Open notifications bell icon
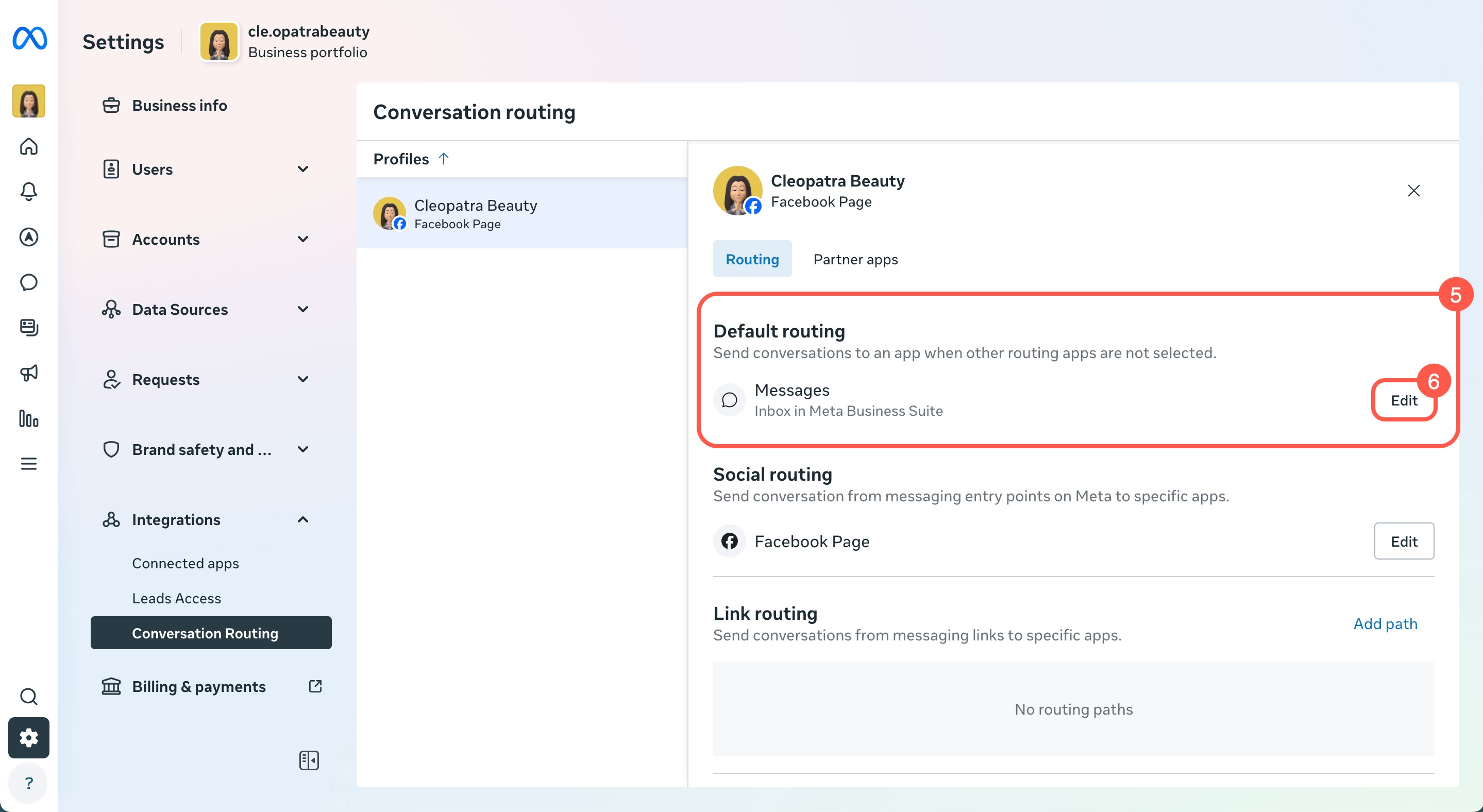Image resolution: width=1483 pixels, height=812 pixels. click(29, 191)
